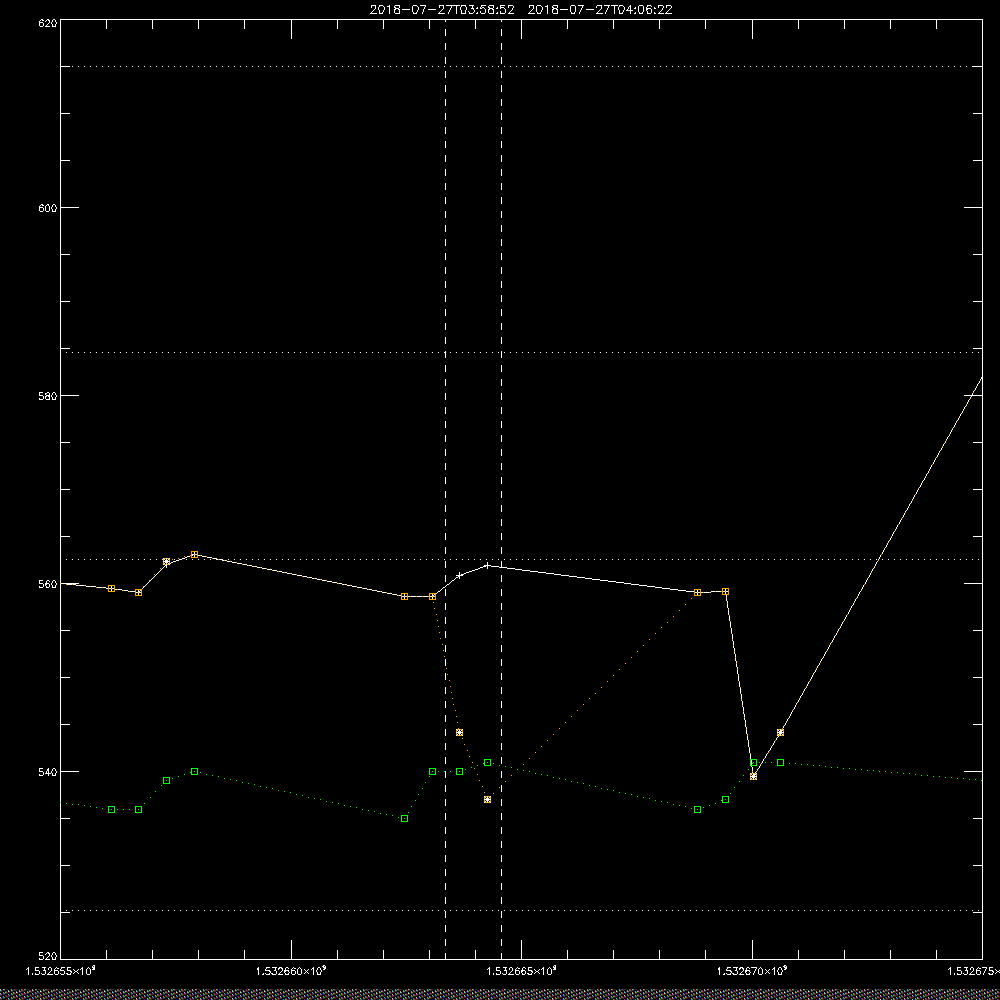Screen dimensions: 1000x1000
Task: Click the 620 y-axis label
Action: click(x=48, y=23)
